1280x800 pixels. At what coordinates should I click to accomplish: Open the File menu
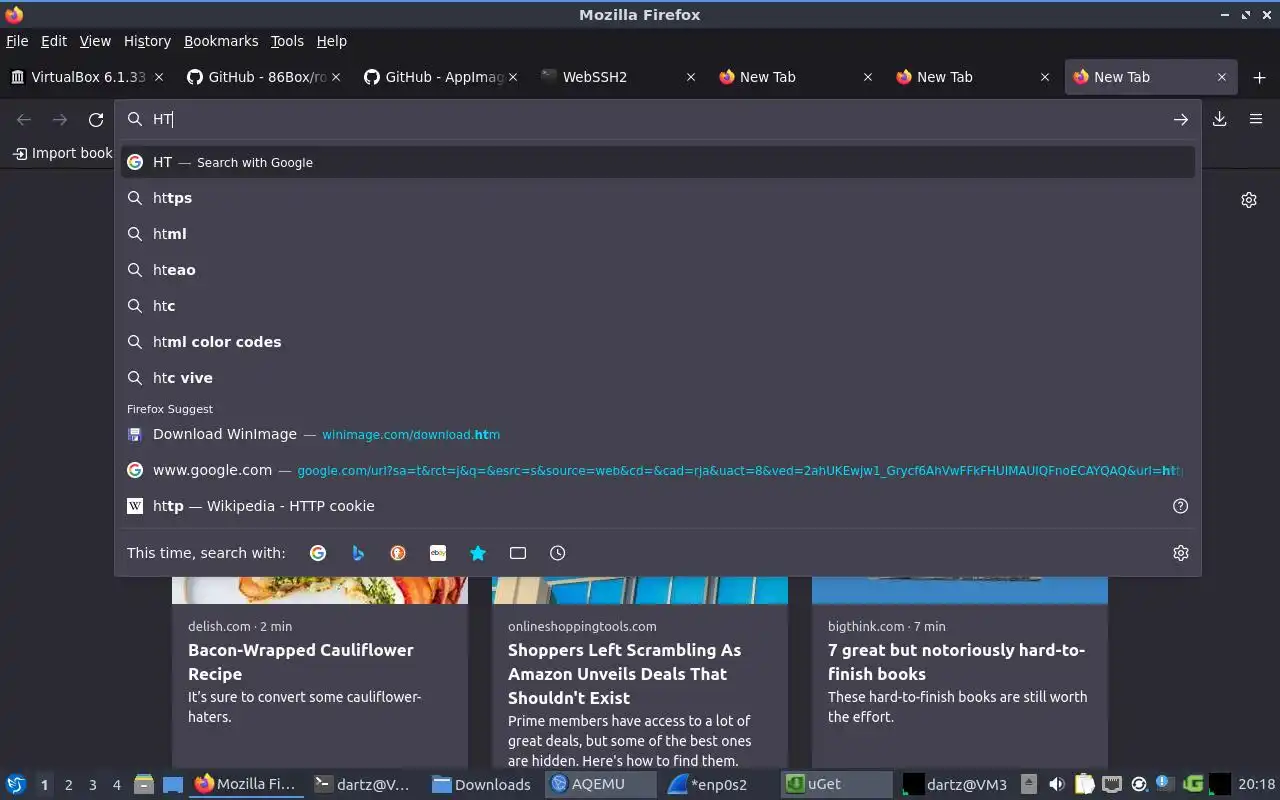coord(17,41)
